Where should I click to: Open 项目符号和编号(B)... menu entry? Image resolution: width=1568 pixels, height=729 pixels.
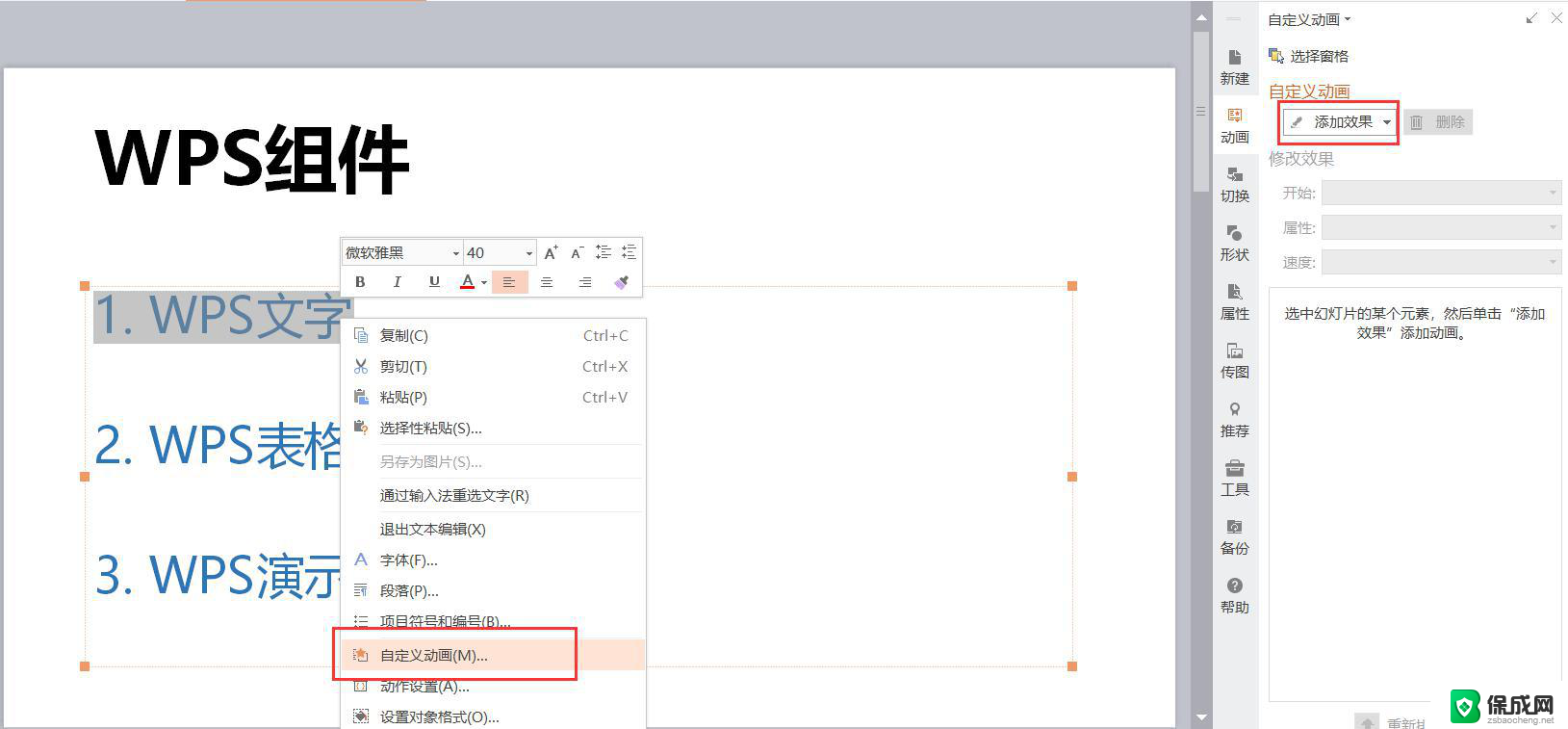pos(493,621)
